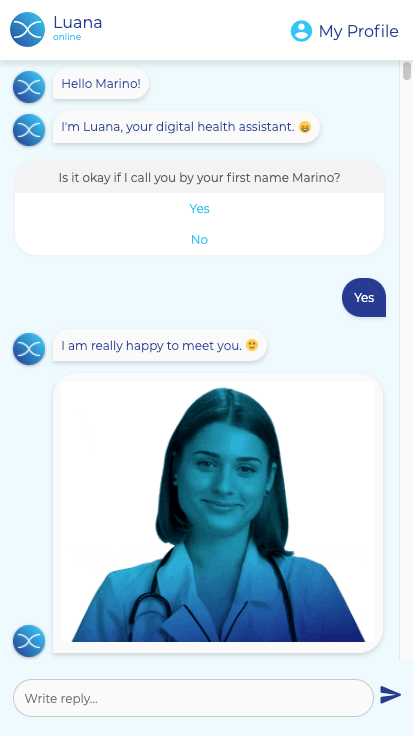Image resolution: width=413 pixels, height=736 pixels.
Task: Click the chat scrollbar thumb
Action: click(x=407, y=71)
